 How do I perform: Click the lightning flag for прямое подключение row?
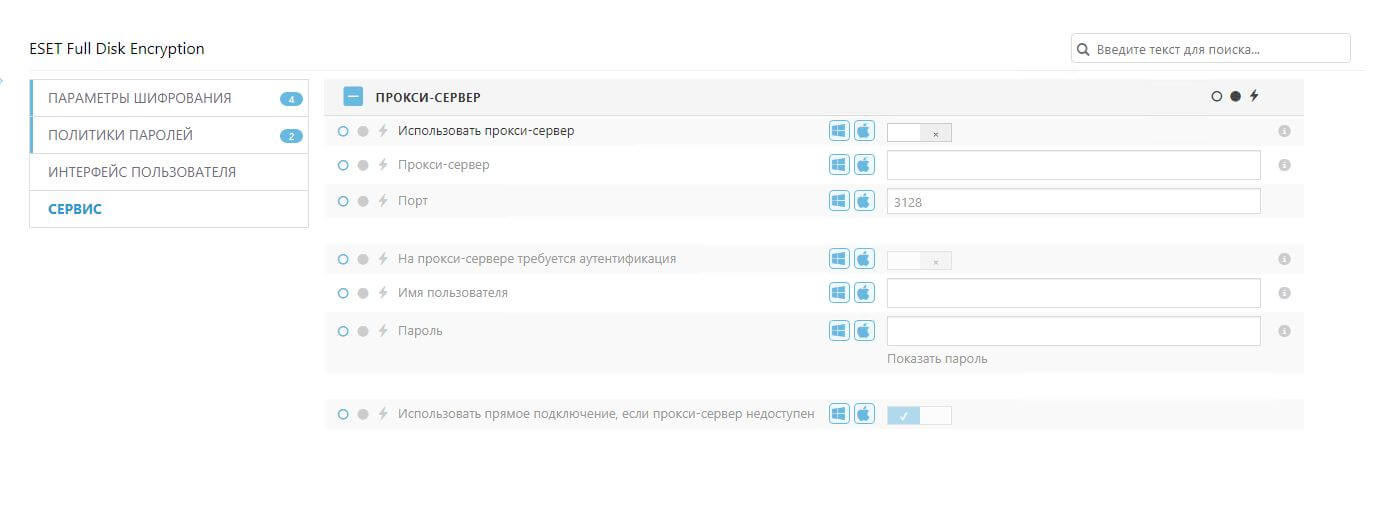[x=382, y=414]
